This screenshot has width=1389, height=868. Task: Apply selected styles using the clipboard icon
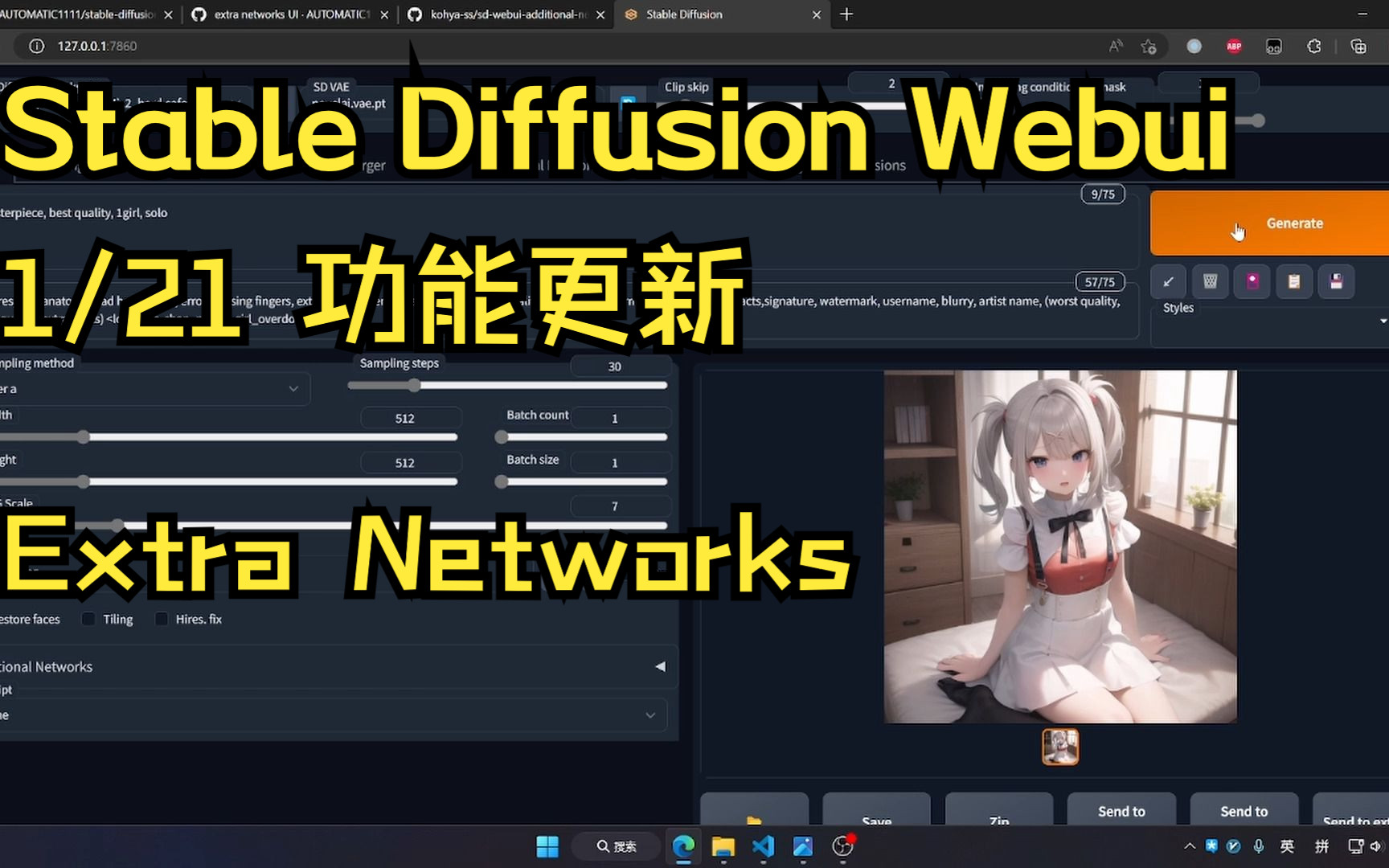click(1294, 281)
